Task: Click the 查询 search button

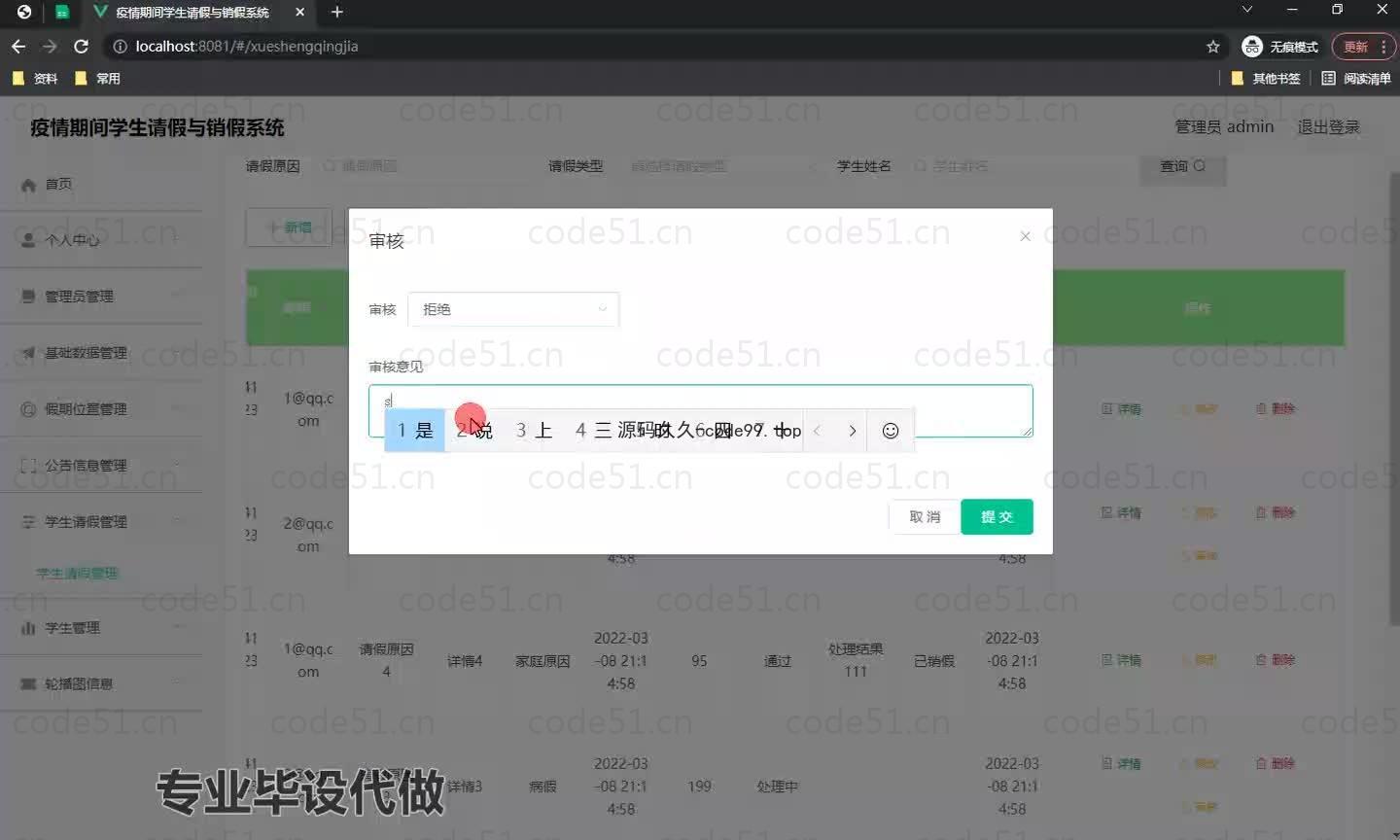Action: [1182, 166]
